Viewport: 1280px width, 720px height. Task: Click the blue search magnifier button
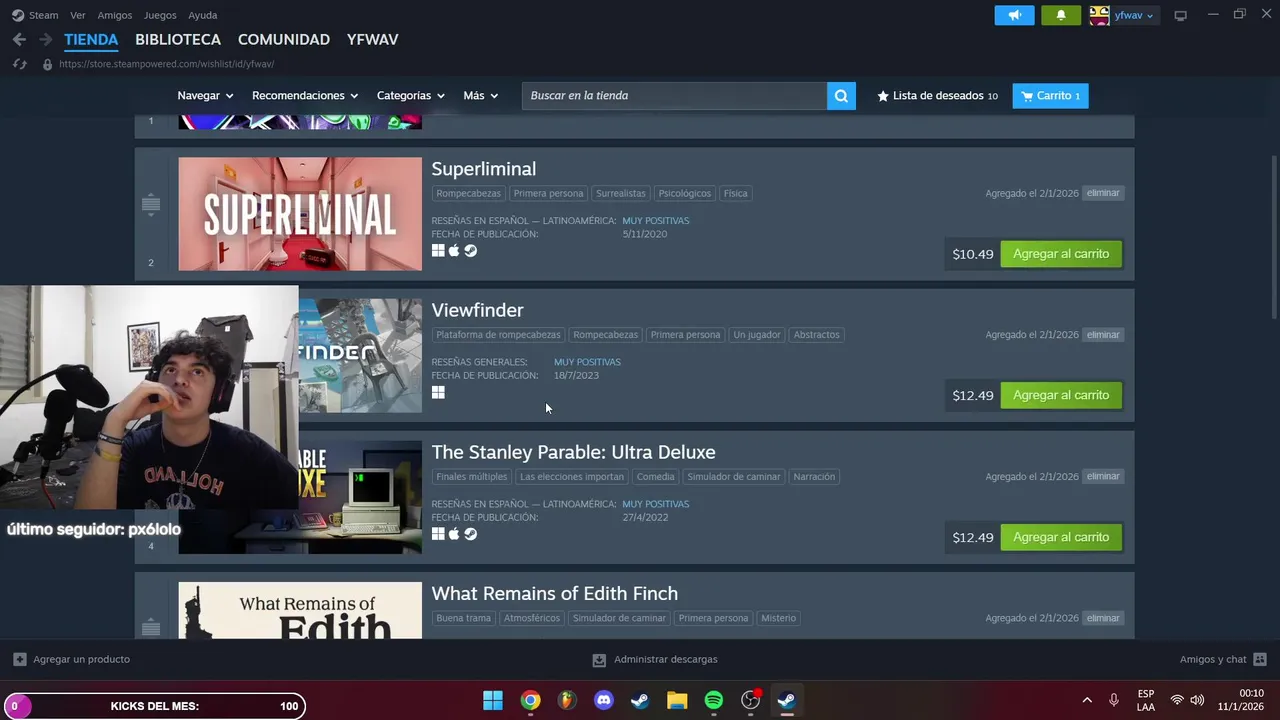click(841, 96)
